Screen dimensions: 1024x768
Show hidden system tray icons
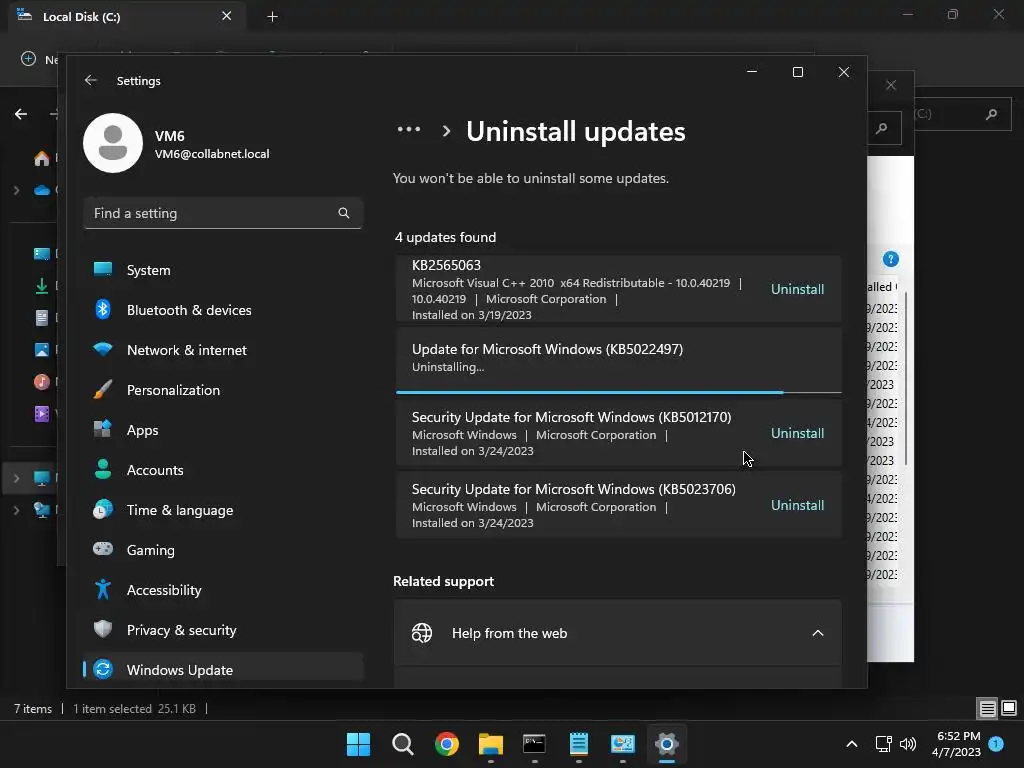pyautogui.click(x=852, y=743)
